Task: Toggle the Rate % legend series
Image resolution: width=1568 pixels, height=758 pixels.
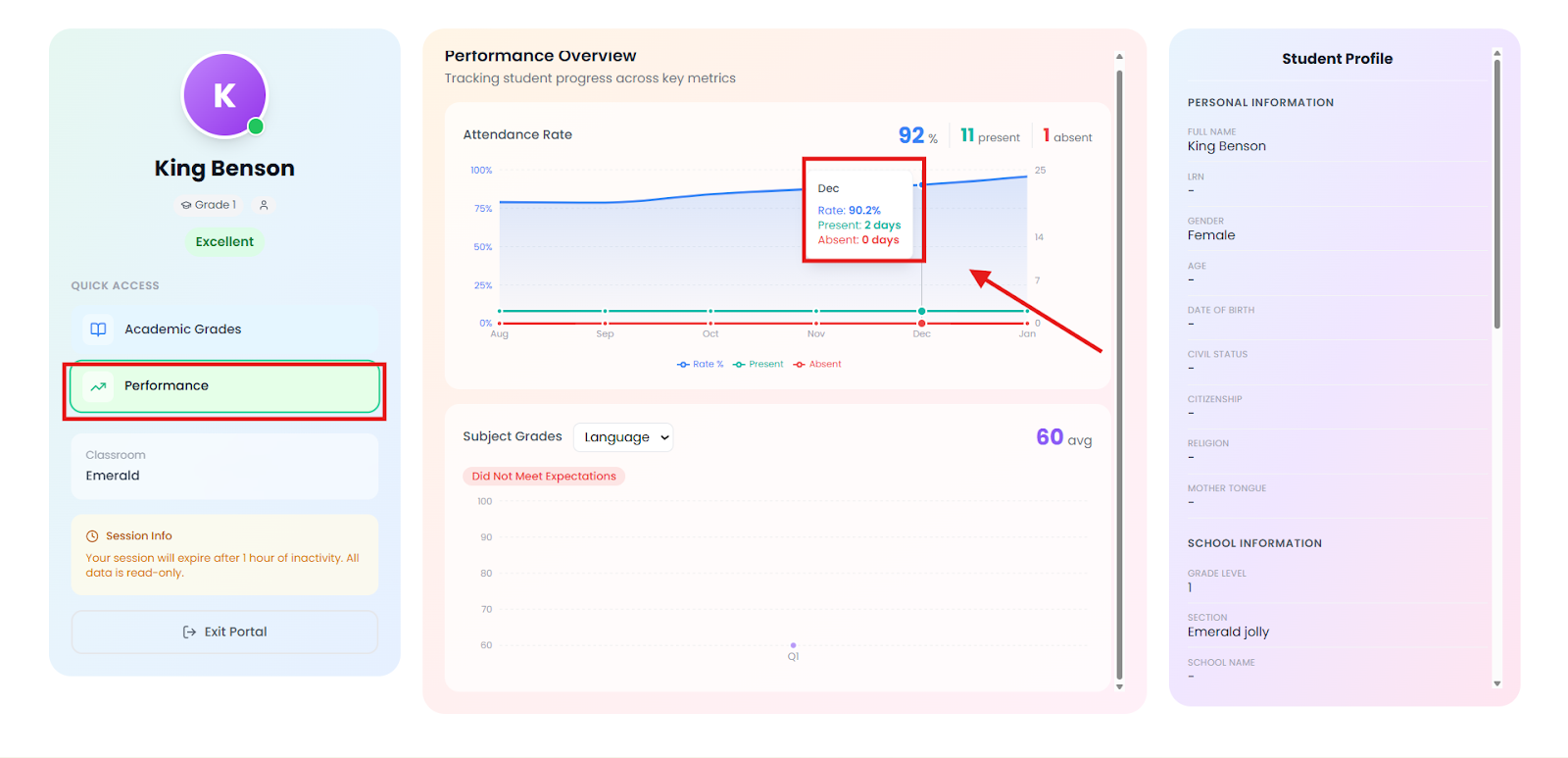Action: (700, 365)
